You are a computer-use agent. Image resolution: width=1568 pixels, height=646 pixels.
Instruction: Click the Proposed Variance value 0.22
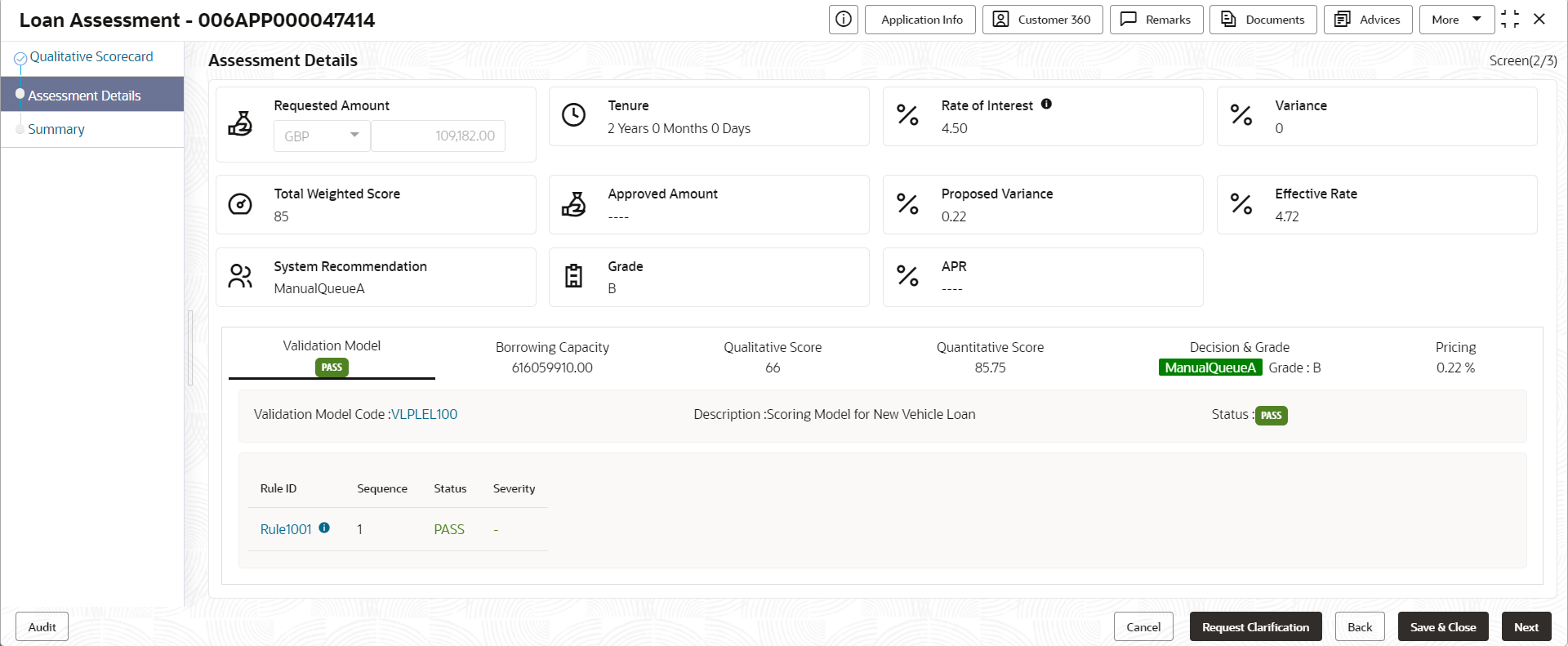coord(953,217)
